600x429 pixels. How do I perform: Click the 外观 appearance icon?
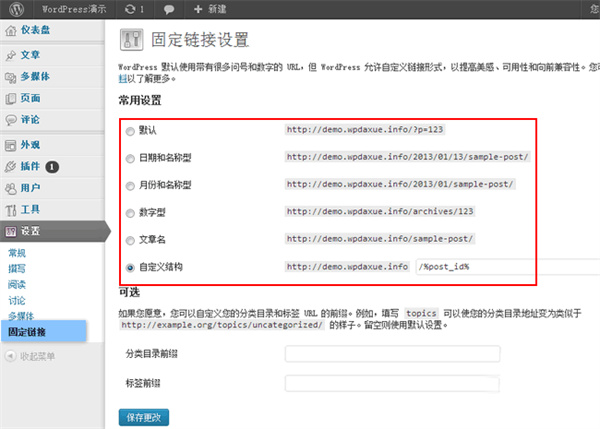click(11, 145)
